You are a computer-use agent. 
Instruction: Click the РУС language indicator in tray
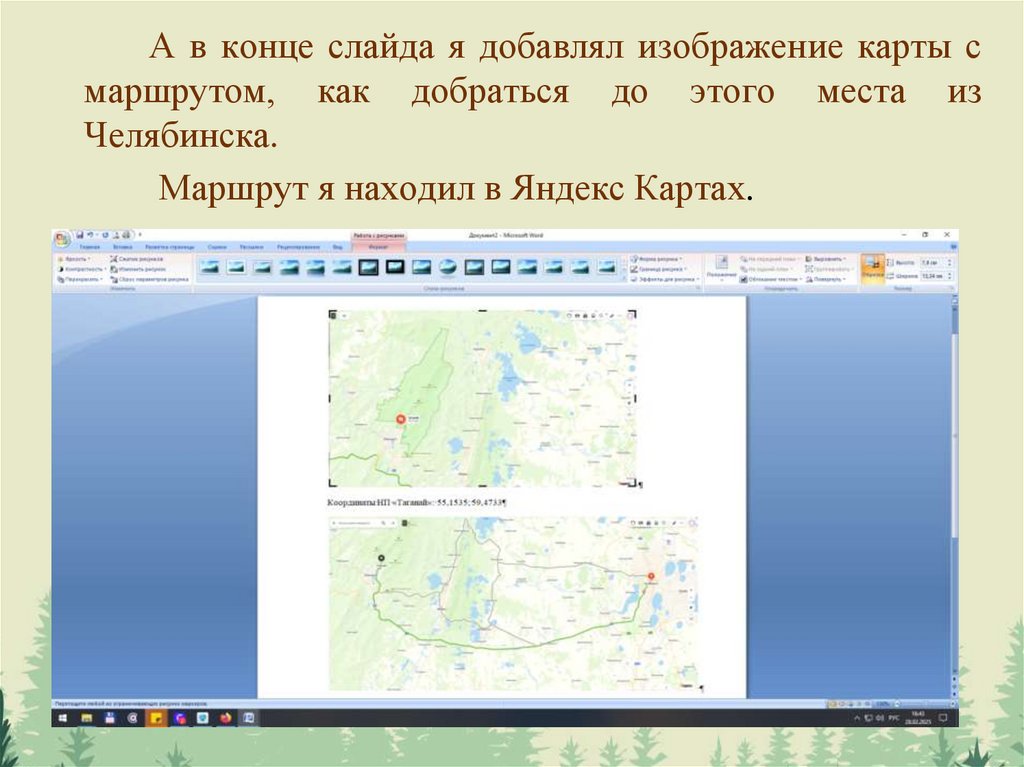pyautogui.click(x=894, y=718)
